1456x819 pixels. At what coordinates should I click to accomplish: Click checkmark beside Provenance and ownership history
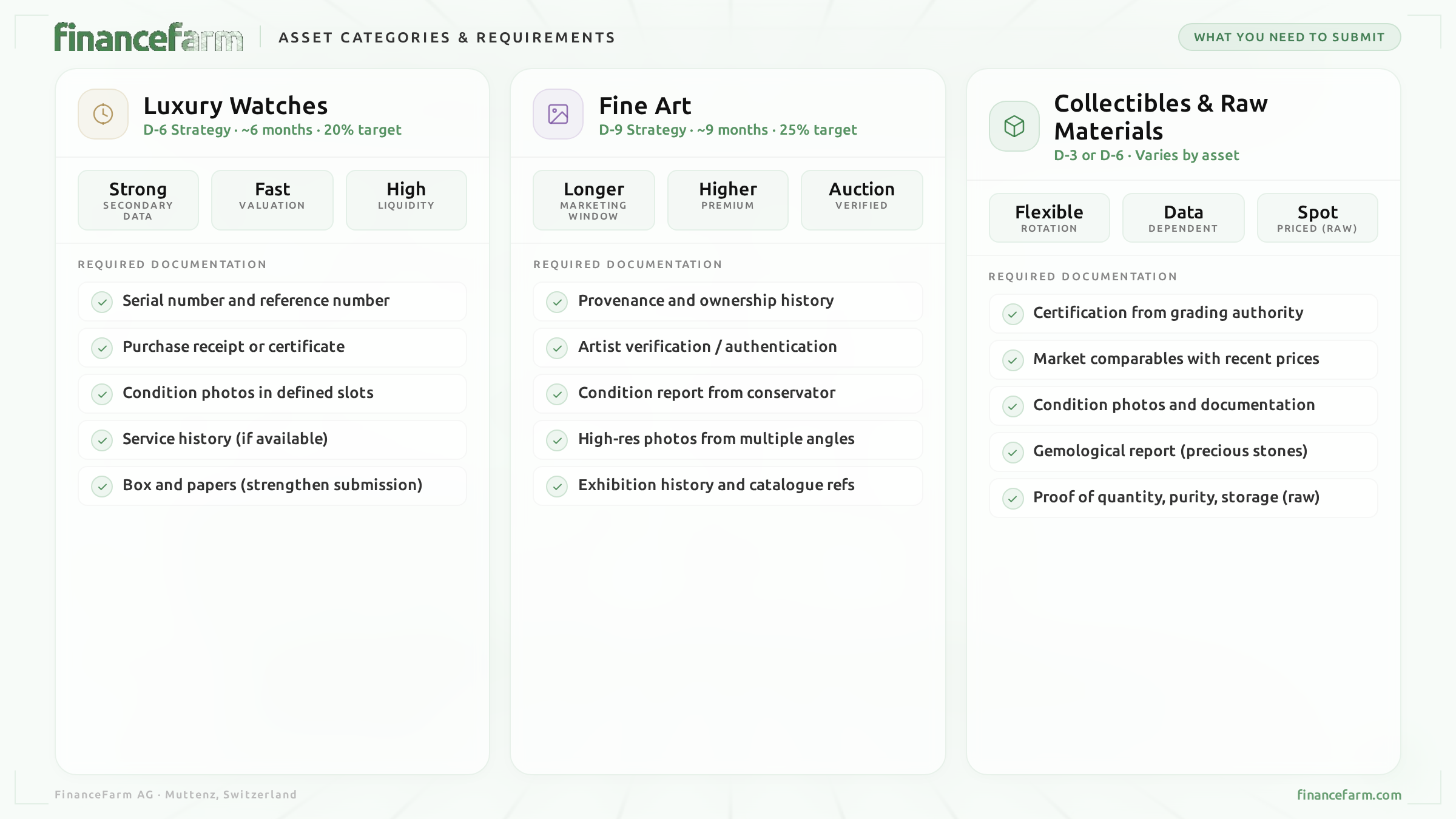pyautogui.click(x=557, y=302)
